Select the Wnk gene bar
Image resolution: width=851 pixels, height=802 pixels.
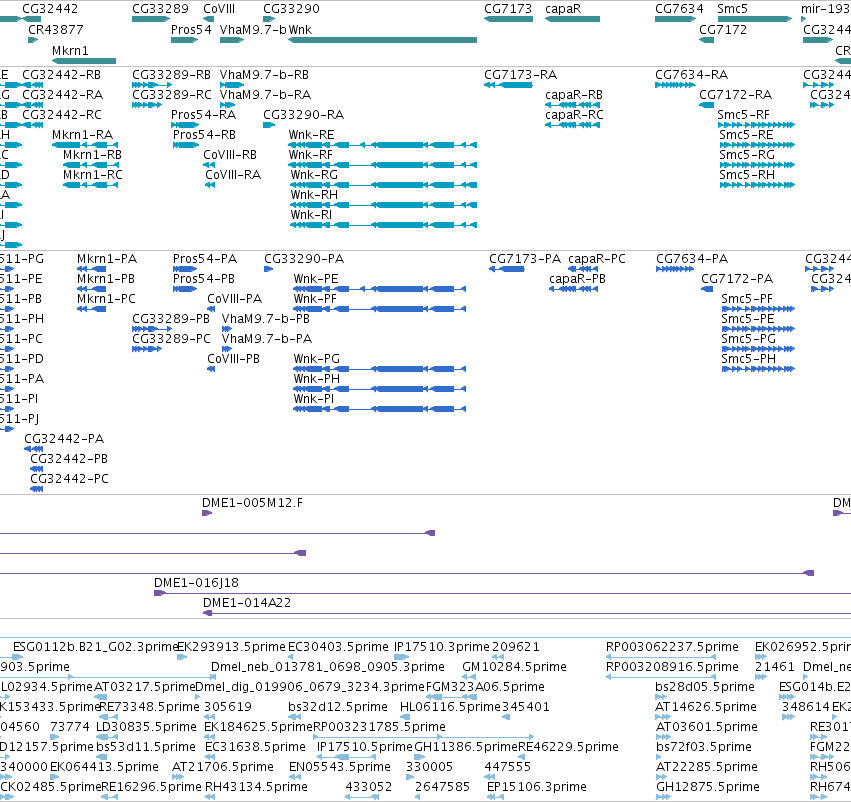click(383, 40)
